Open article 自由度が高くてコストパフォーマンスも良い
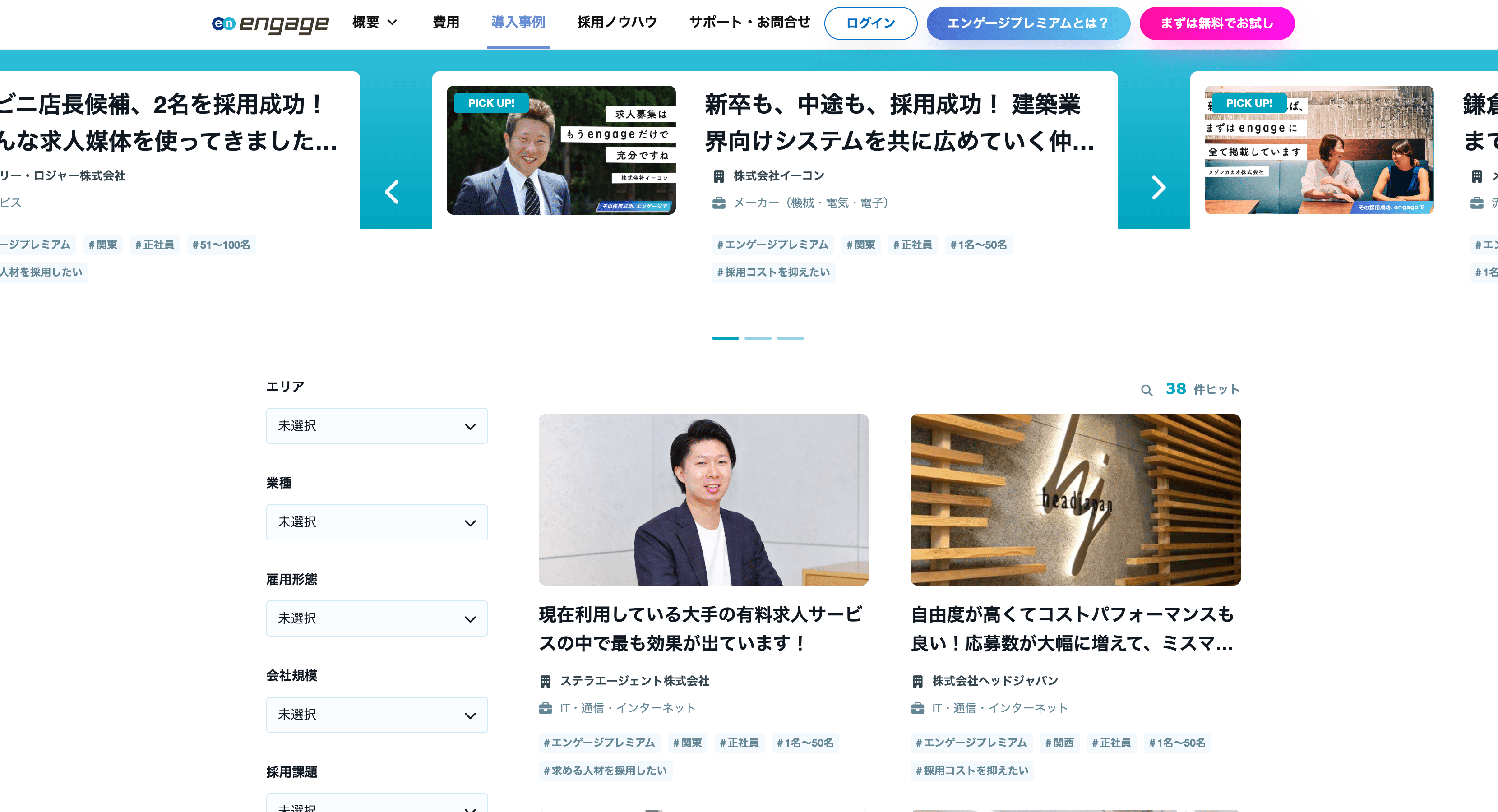 pyautogui.click(x=1073, y=629)
